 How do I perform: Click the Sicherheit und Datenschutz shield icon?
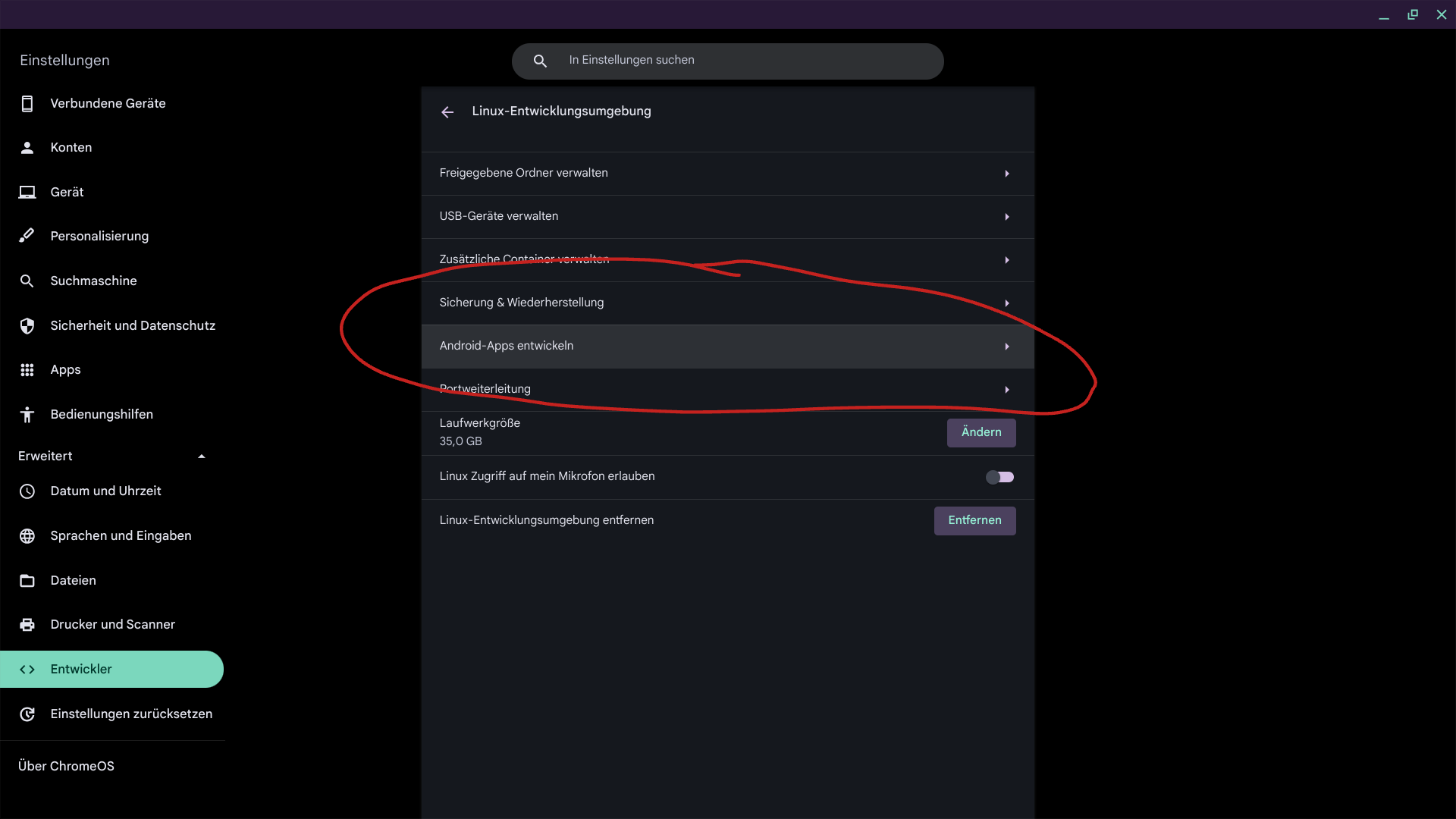click(x=27, y=325)
